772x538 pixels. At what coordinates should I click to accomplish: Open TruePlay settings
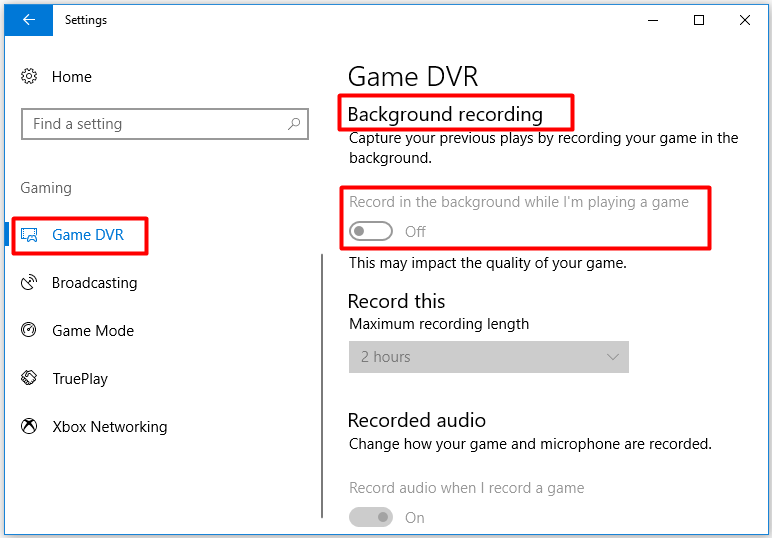click(80, 379)
